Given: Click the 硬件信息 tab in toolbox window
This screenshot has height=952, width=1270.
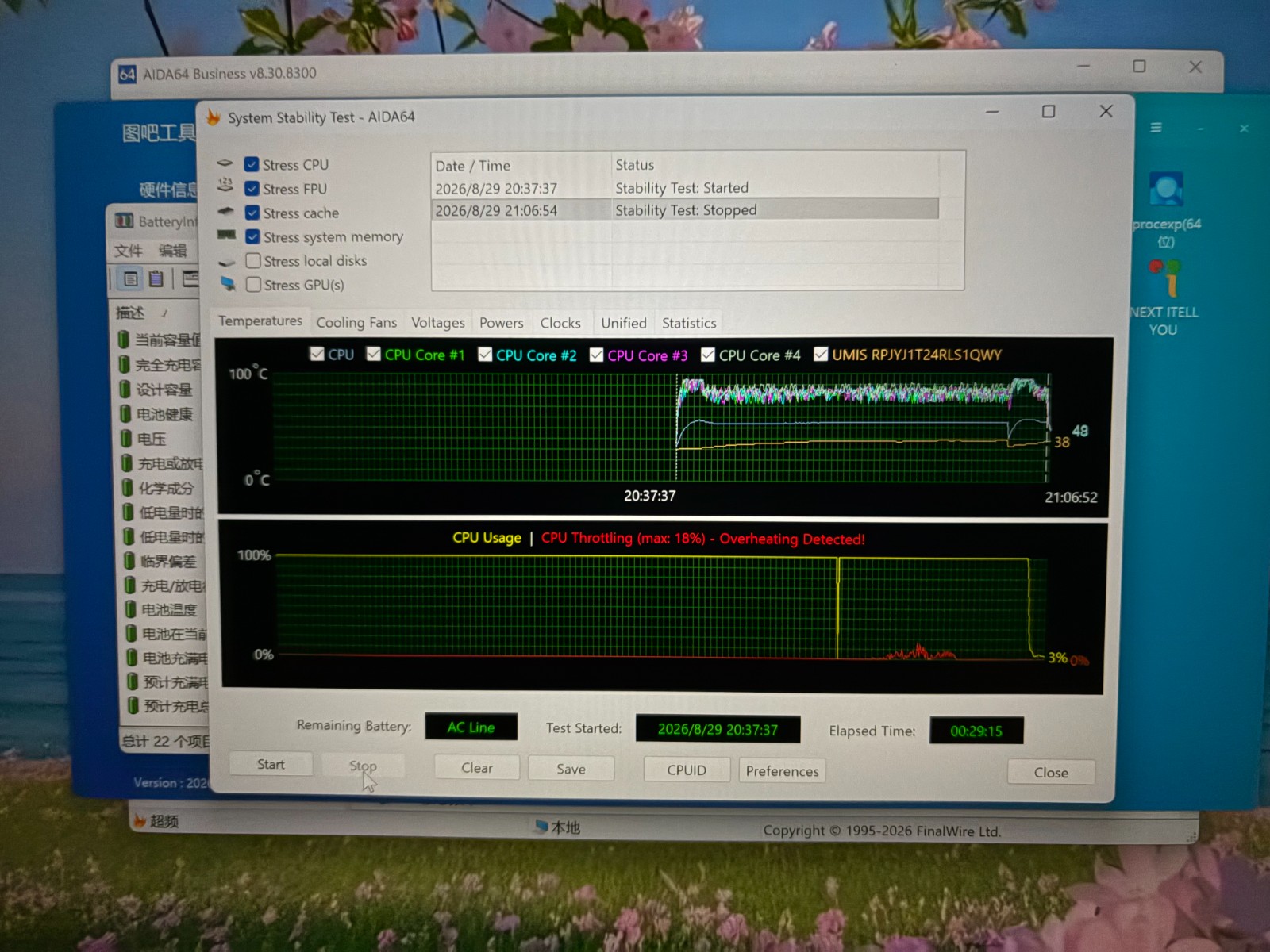Looking at the screenshot, I should (x=168, y=189).
